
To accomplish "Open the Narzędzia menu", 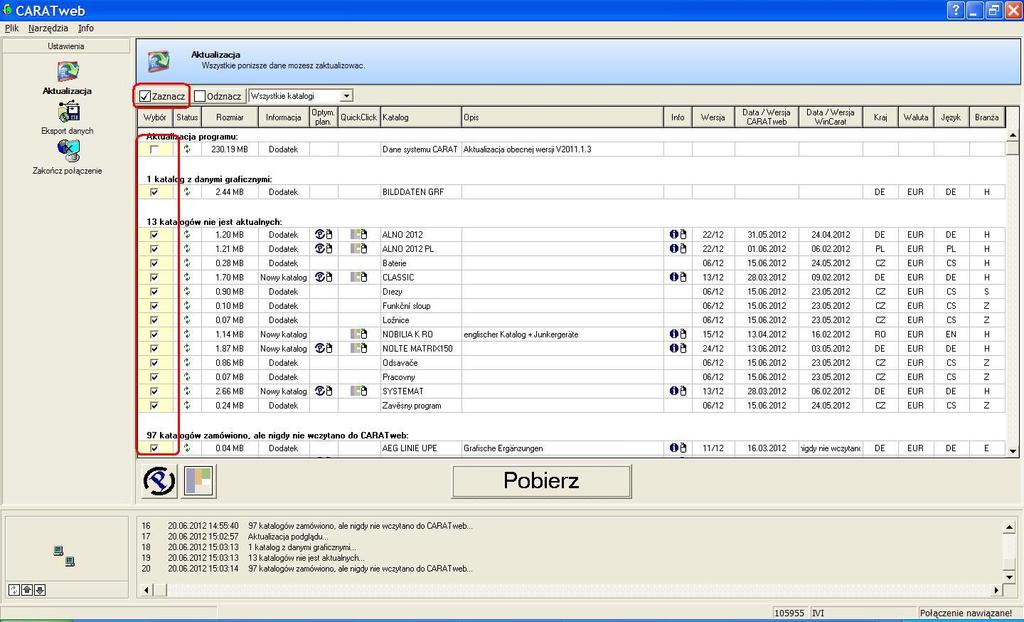I will 48,28.
